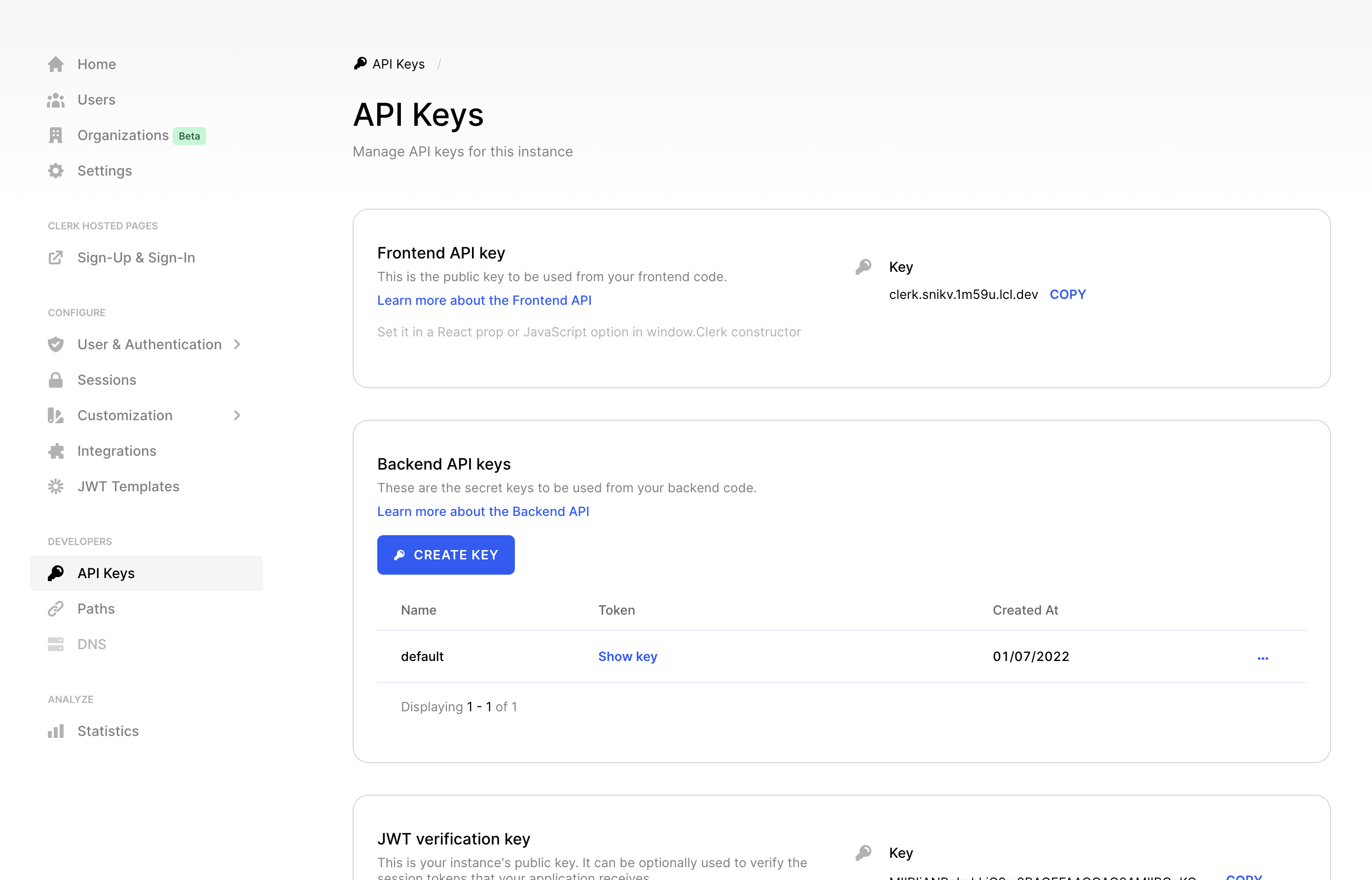
Task: Go to JWT Templates
Action: 129,486
